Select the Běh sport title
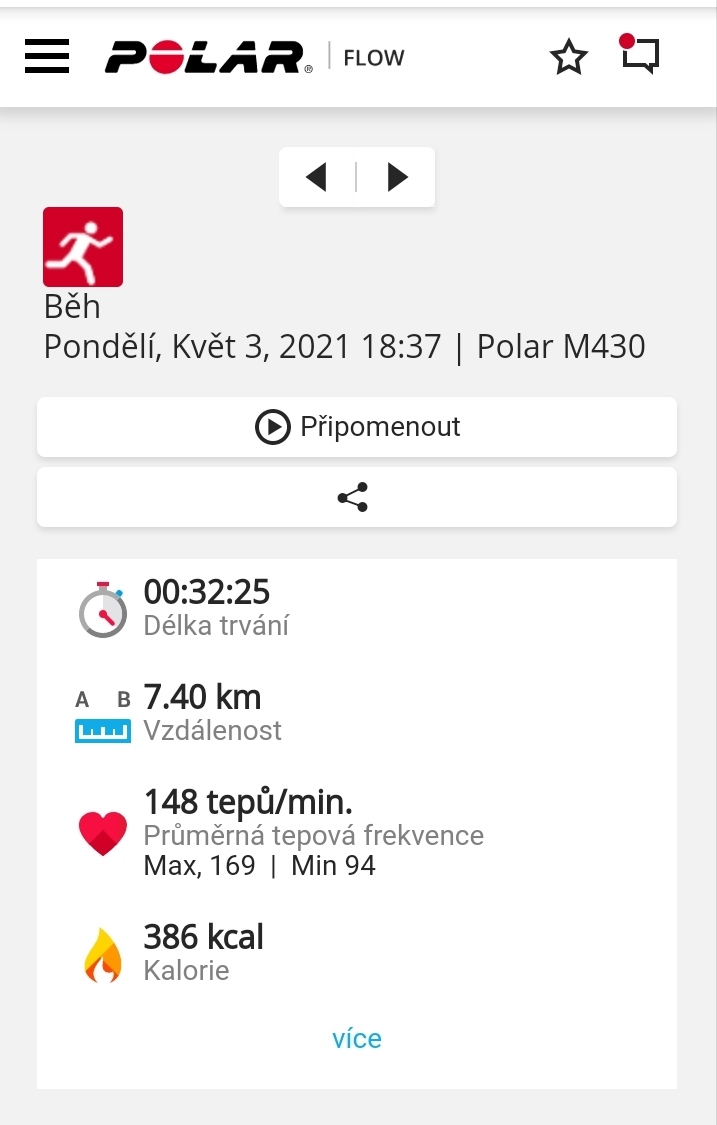The image size is (717, 1125). click(72, 307)
